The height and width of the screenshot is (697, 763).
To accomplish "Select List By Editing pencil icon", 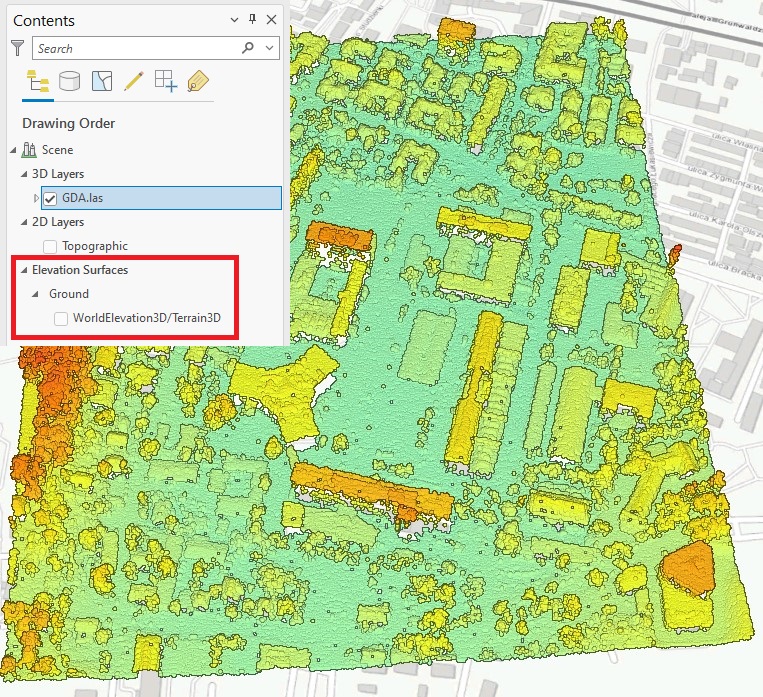I will [x=134, y=82].
